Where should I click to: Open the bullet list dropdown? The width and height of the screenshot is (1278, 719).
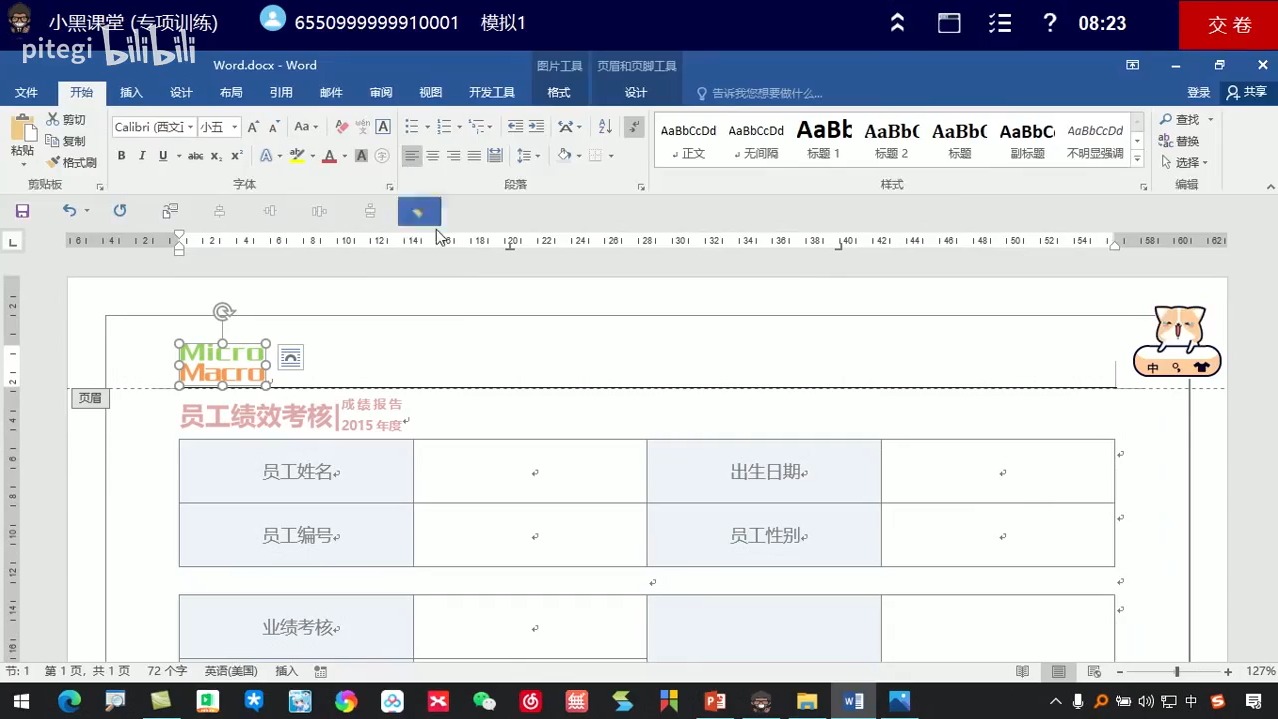click(427, 127)
